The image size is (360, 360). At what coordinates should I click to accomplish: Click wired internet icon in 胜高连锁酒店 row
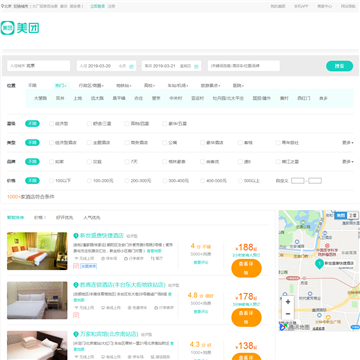pyautogui.click(x=103, y=307)
